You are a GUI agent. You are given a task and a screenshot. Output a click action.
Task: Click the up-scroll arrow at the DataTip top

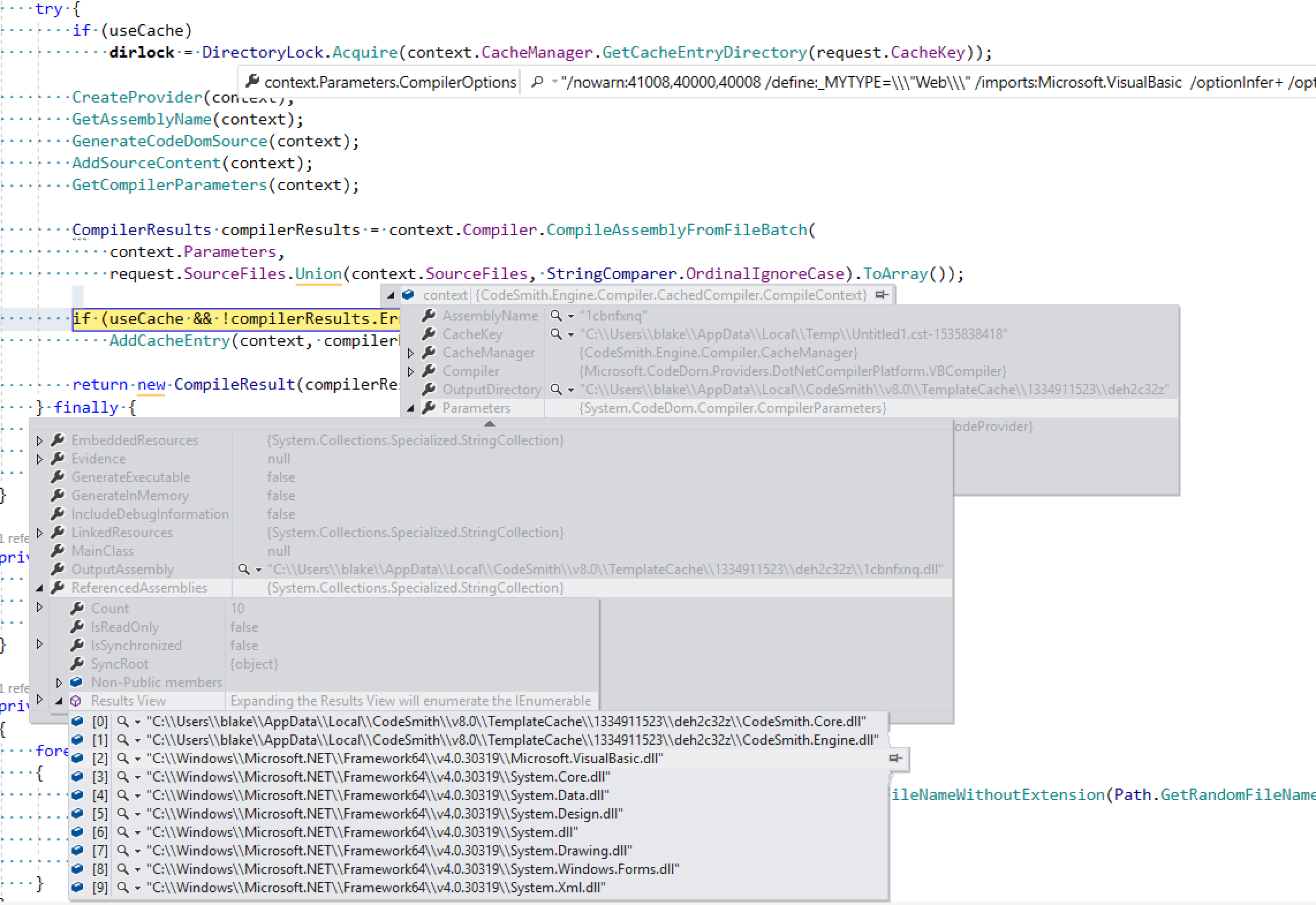point(489,424)
